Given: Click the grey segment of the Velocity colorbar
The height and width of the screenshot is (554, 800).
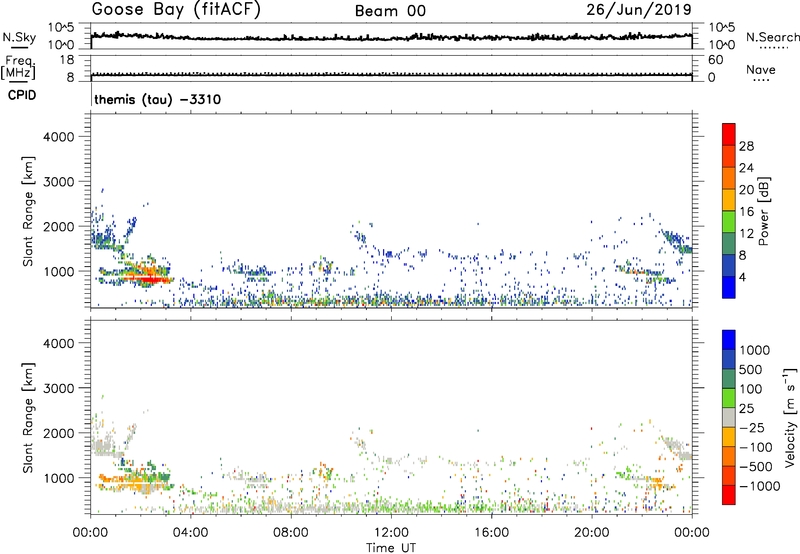Looking at the screenshot, I should pos(729,418).
